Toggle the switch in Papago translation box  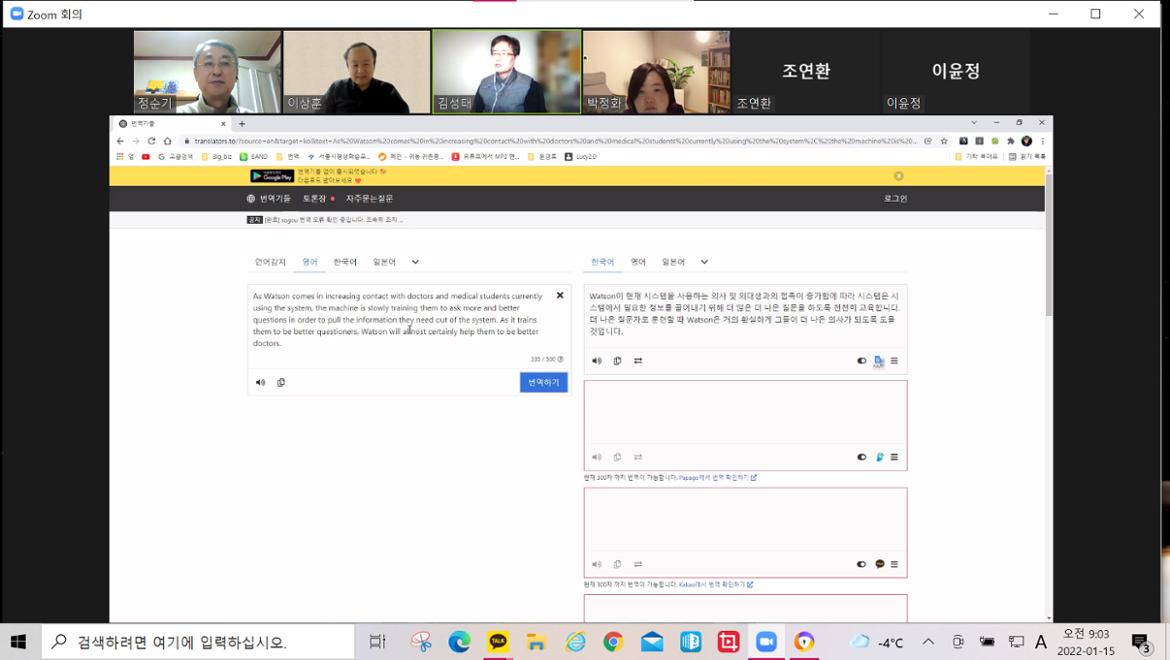coord(861,457)
